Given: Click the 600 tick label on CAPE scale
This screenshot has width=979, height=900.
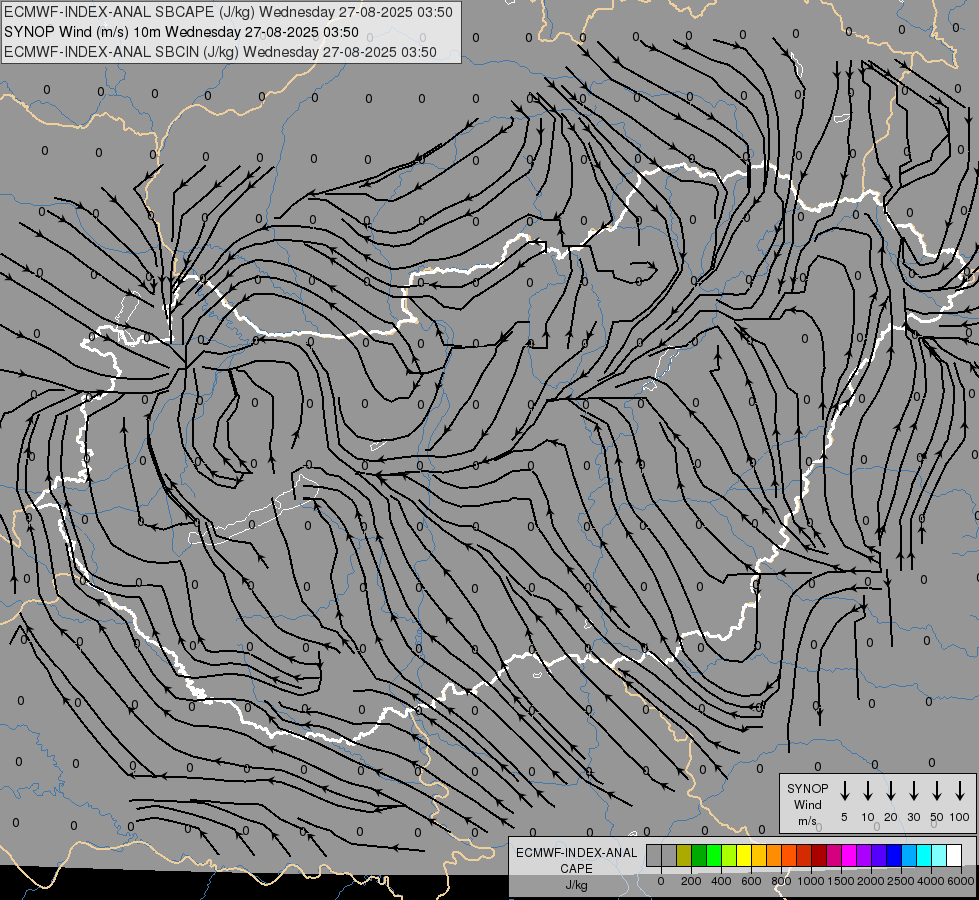Looking at the screenshot, I should click(x=751, y=881).
